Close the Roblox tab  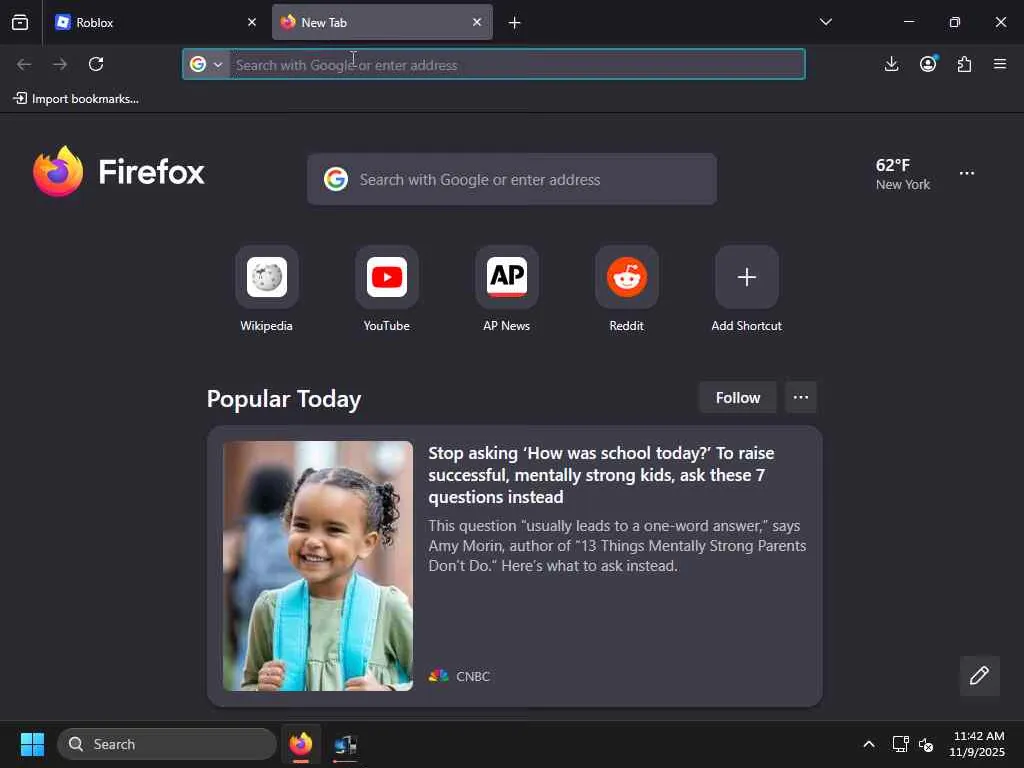[252, 22]
